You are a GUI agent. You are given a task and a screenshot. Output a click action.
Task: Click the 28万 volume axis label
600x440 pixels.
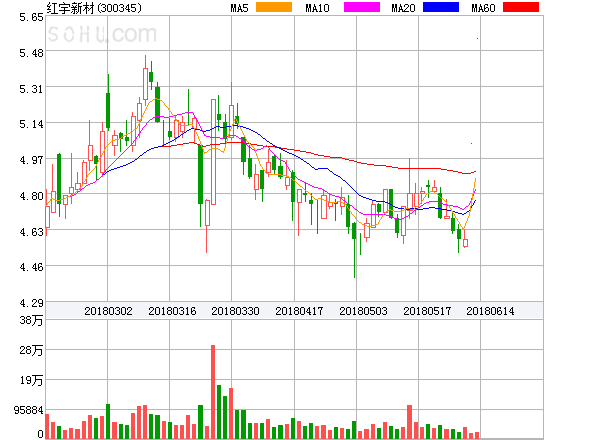point(31,350)
